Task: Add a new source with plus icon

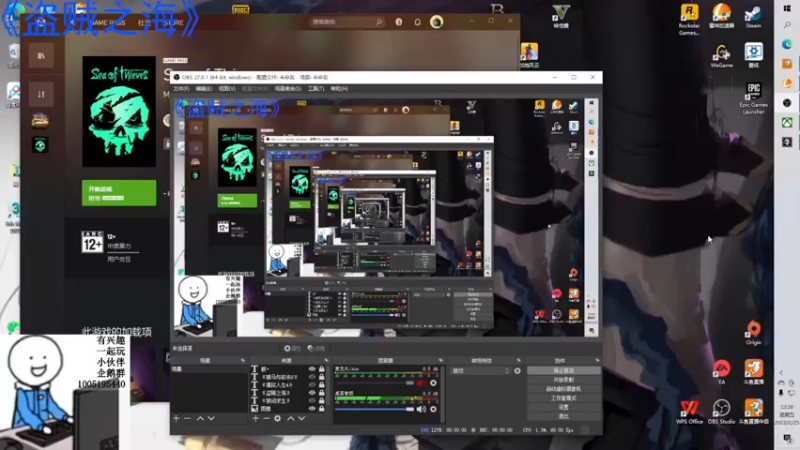Action: tap(256, 418)
